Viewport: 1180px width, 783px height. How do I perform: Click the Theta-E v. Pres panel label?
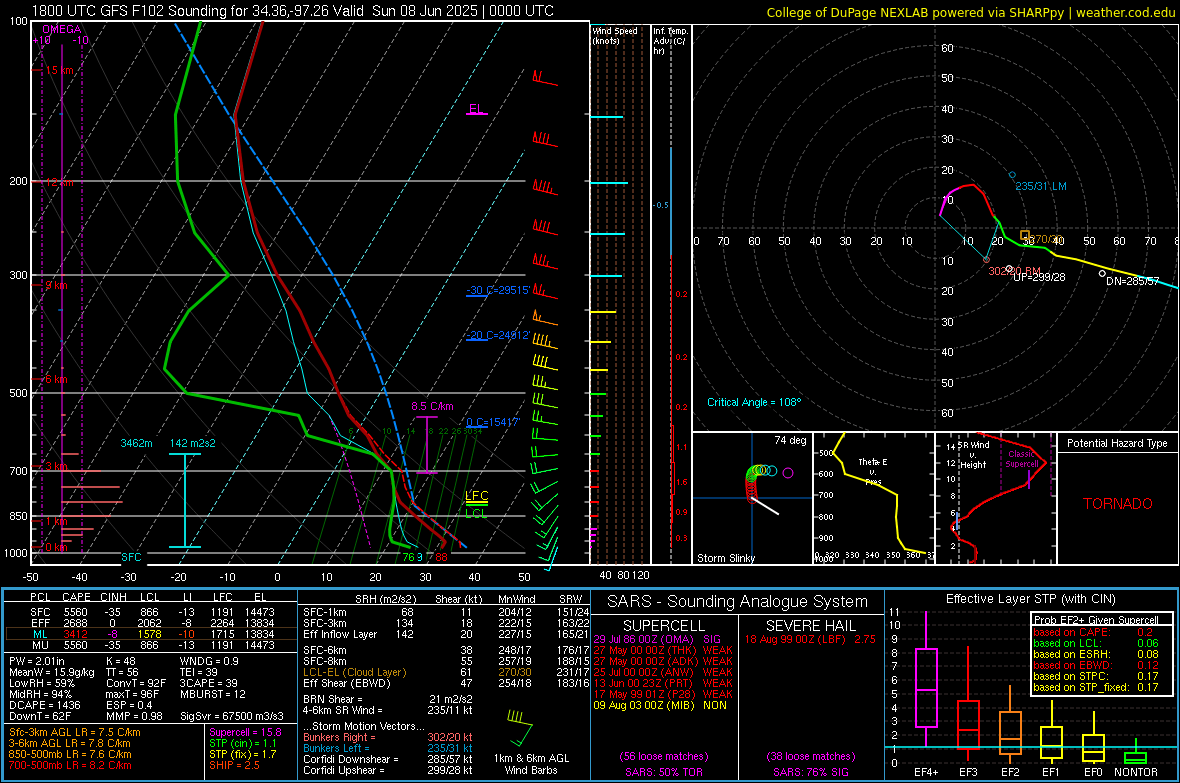click(x=873, y=471)
